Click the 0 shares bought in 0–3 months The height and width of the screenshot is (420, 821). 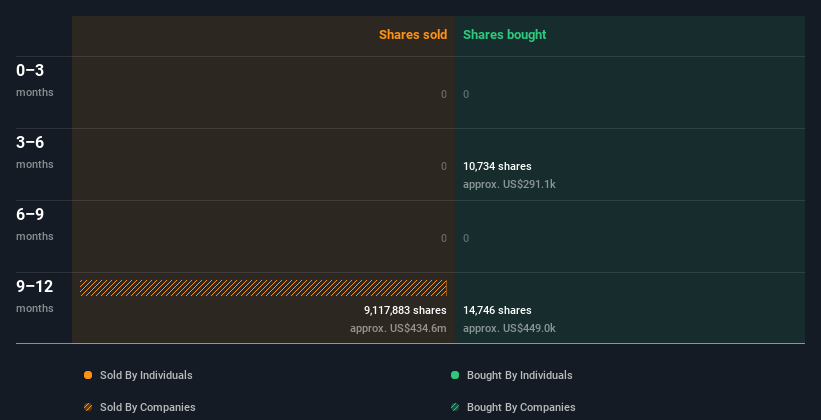[x=466, y=94]
